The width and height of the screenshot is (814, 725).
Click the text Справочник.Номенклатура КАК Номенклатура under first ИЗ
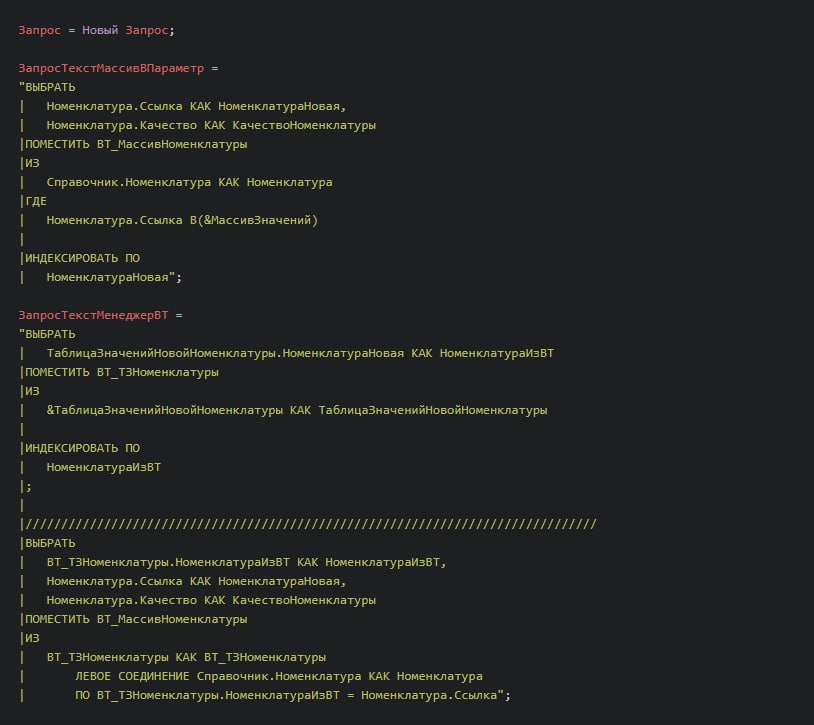coord(189,182)
